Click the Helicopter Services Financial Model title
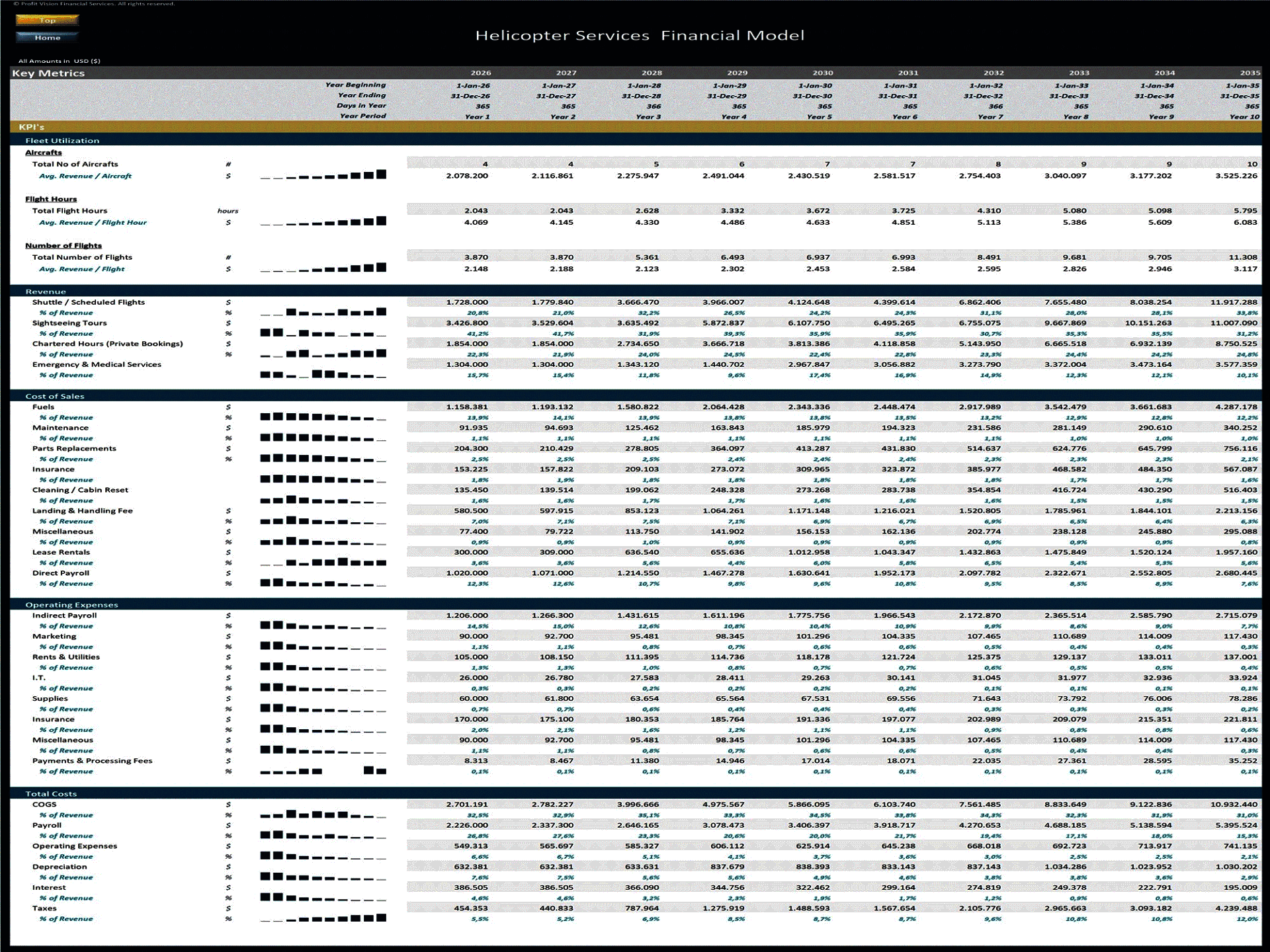This screenshot has height=952, width=1270. pos(640,36)
